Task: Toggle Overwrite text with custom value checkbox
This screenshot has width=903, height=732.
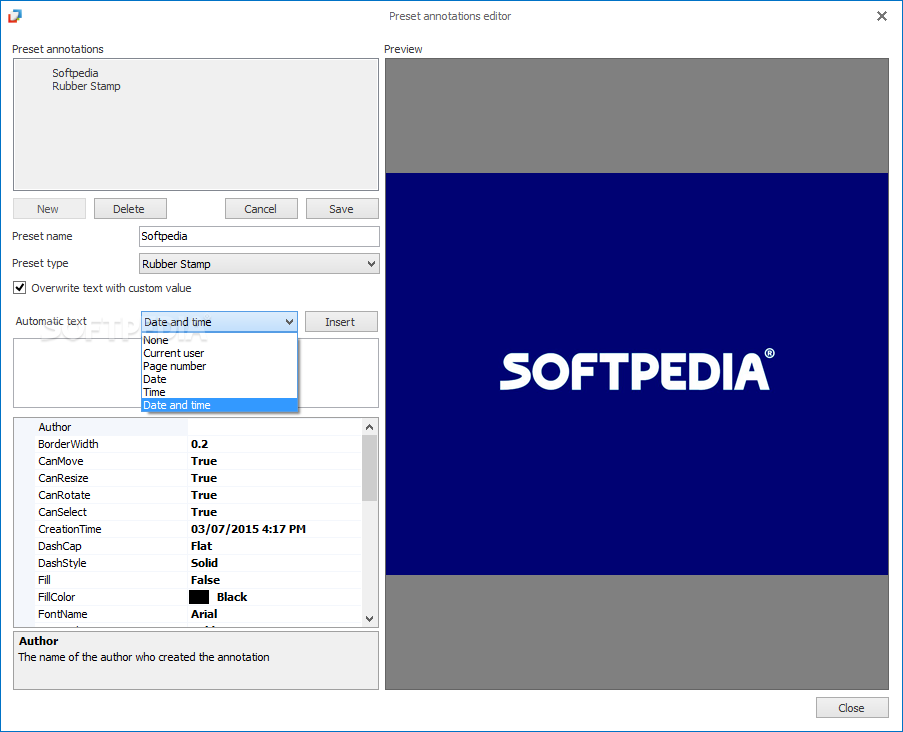Action: pos(20,287)
